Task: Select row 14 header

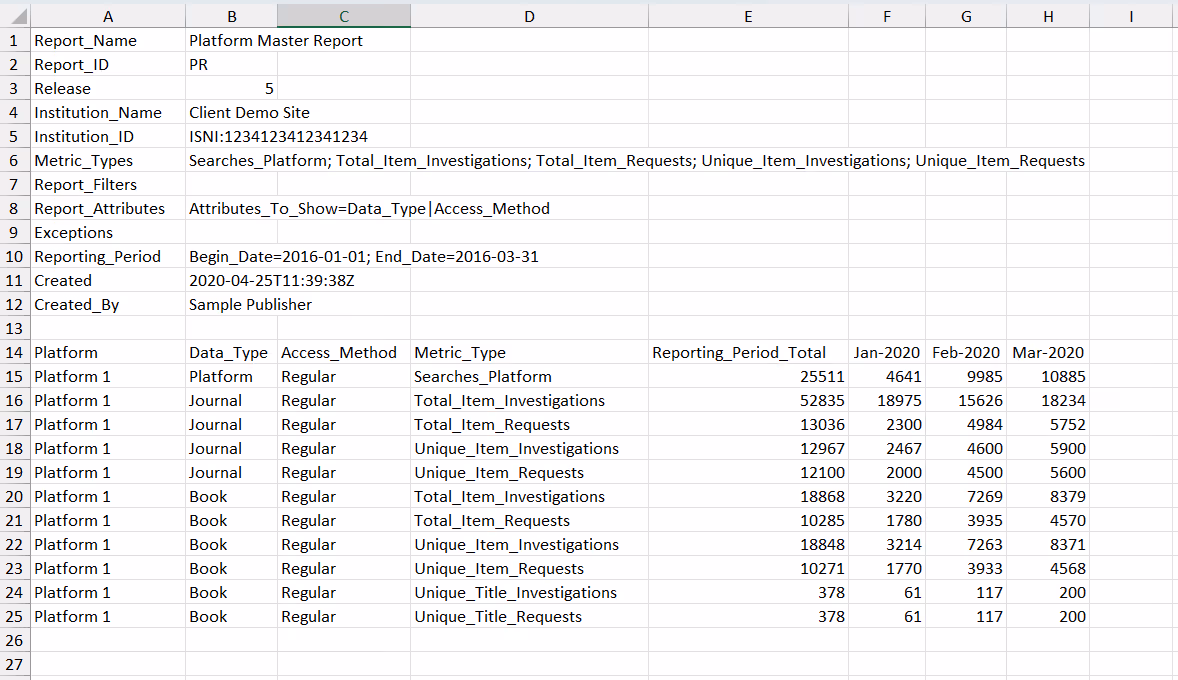Action: [15, 352]
